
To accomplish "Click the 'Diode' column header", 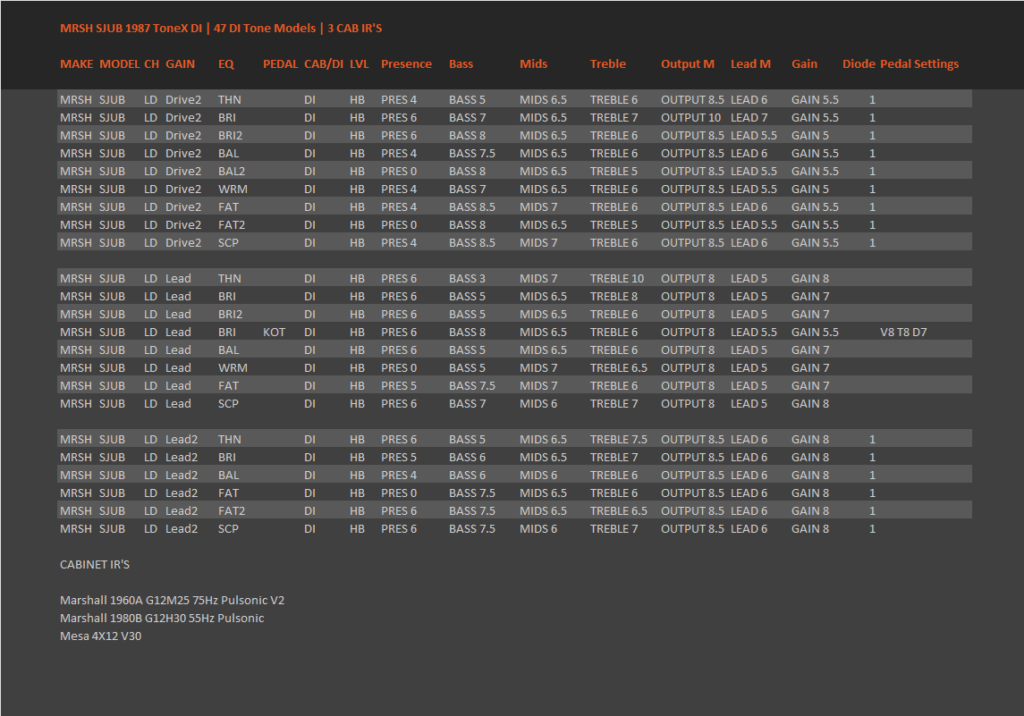I will [859, 64].
